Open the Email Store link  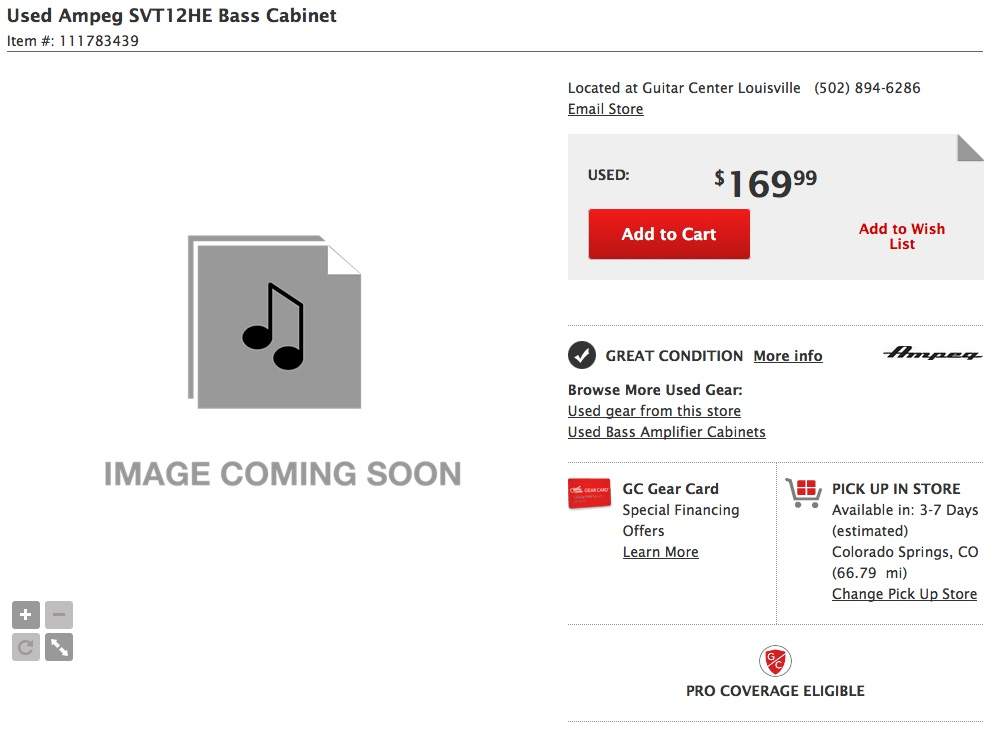tap(605, 109)
